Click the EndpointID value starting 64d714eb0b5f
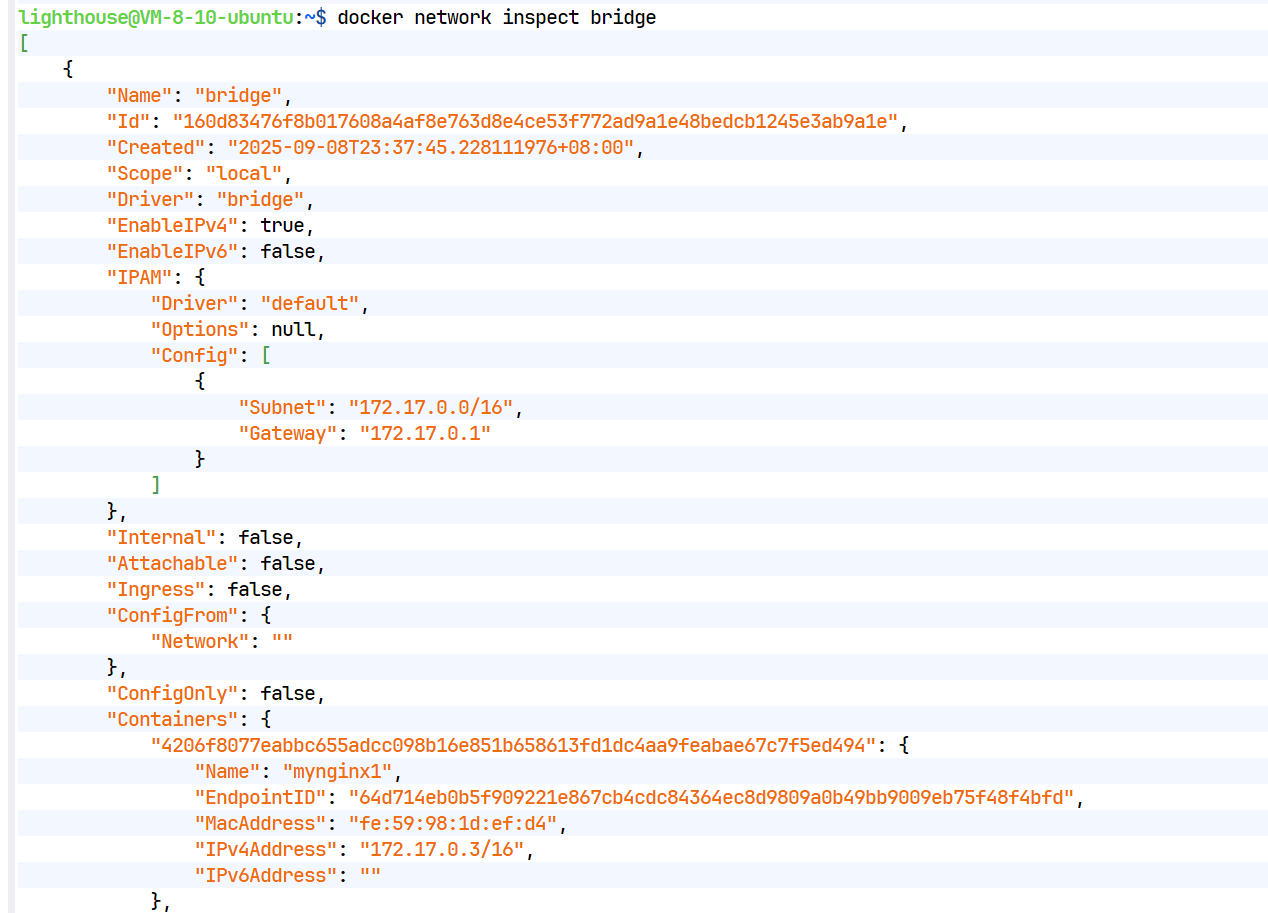The width and height of the screenshot is (1268, 913). [x=711, y=797]
